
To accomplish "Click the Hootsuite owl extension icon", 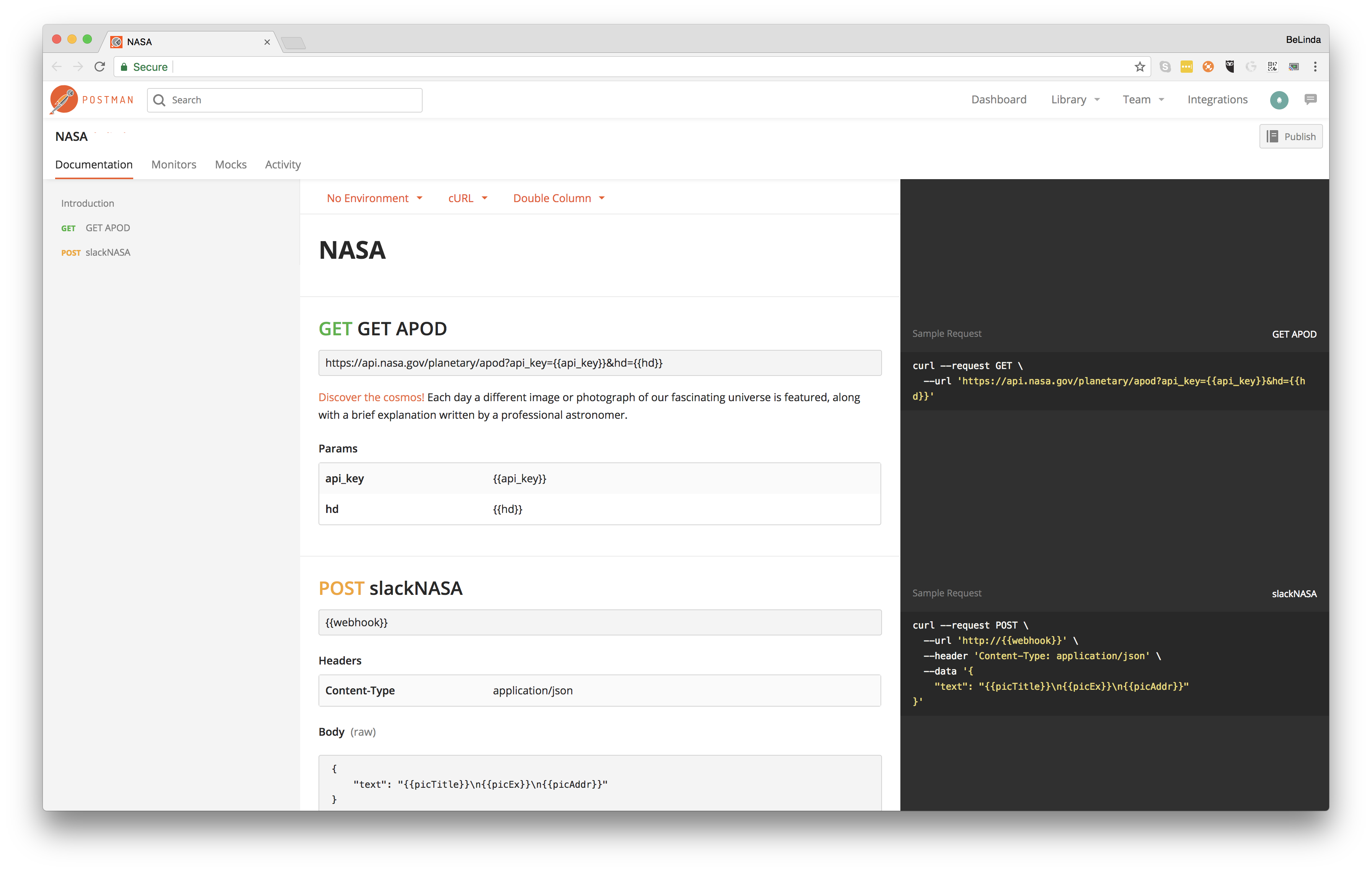I will tap(1230, 67).
